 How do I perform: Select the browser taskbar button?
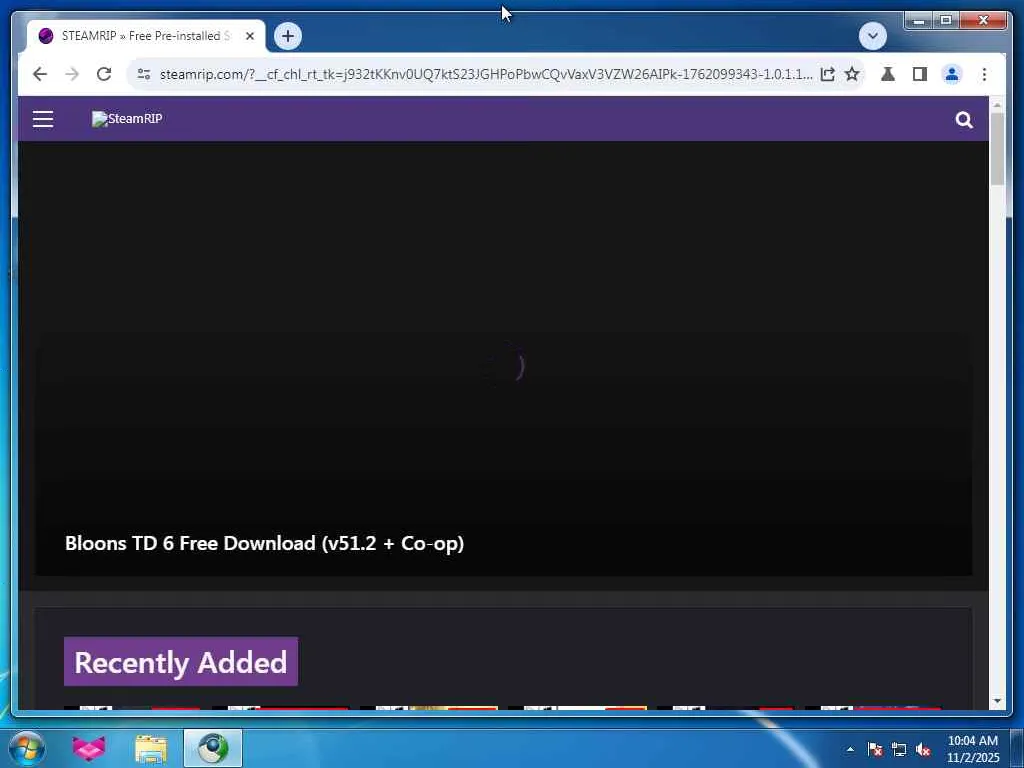(213, 748)
